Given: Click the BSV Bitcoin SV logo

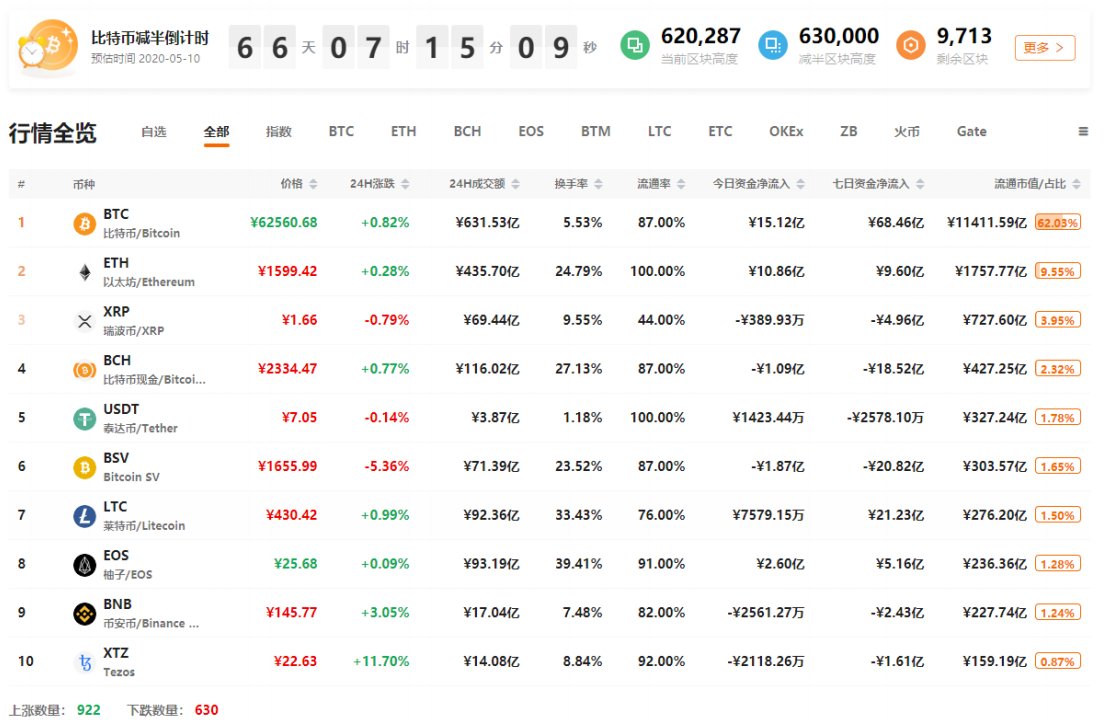Looking at the screenshot, I should (85, 467).
